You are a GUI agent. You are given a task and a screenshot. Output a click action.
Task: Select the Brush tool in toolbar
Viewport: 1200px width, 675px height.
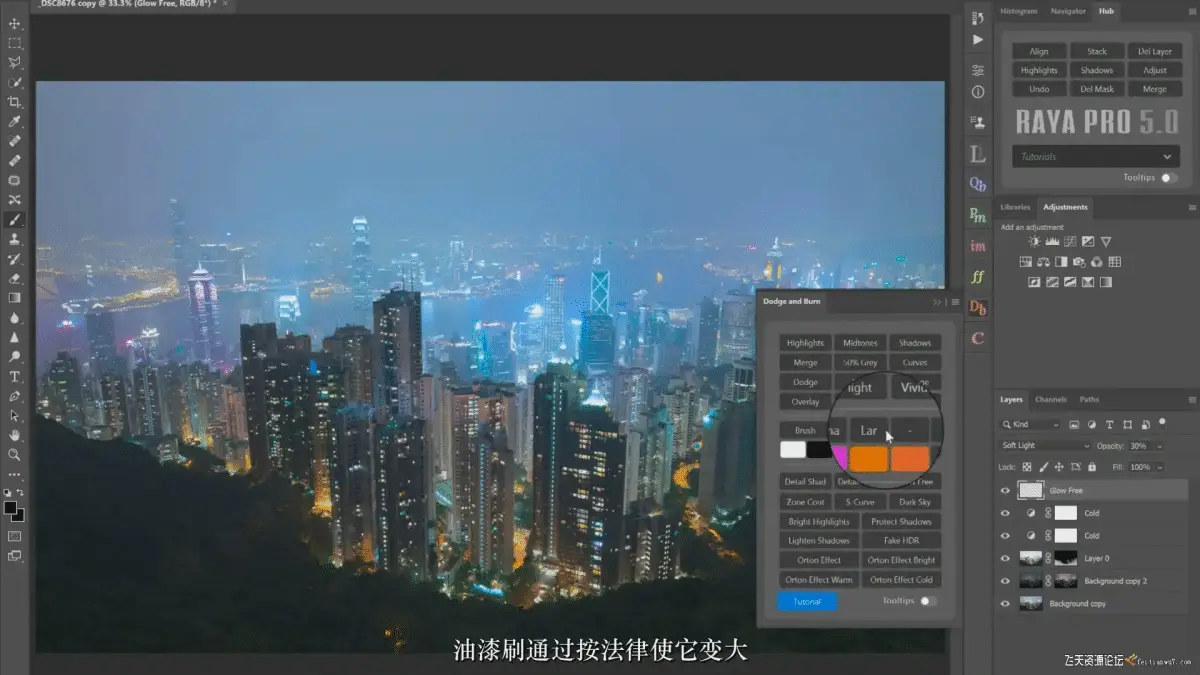point(14,220)
